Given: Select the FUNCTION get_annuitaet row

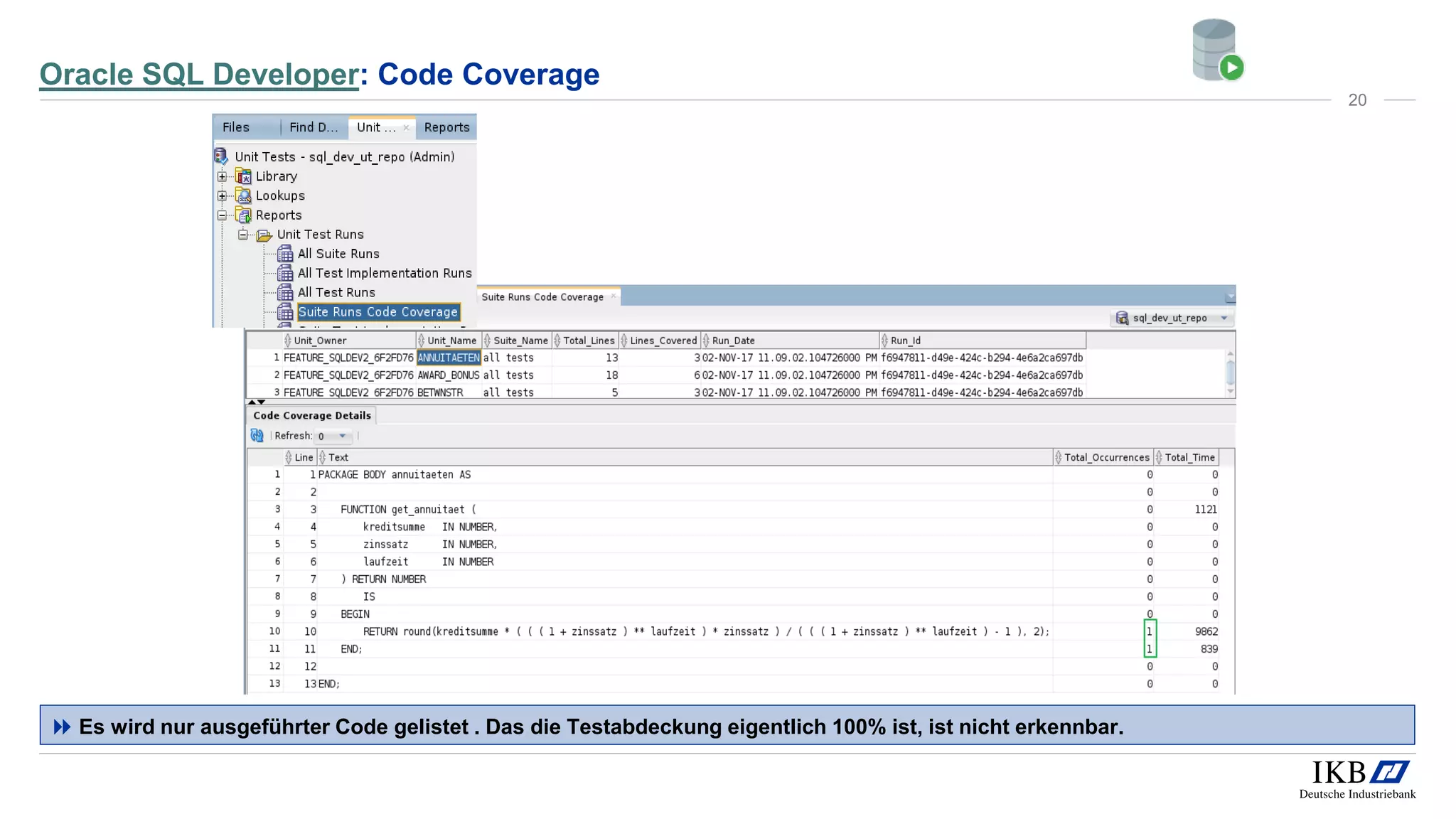Looking at the screenshot, I should pos(733,509).
